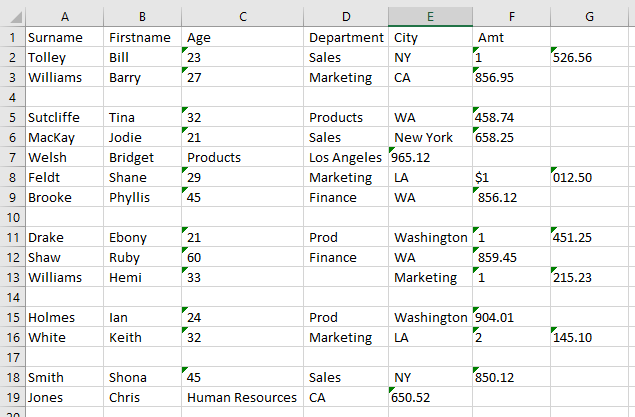Select the cell showing 965.12
Viewport: 635px width, 417px height.
click(430, 157)
